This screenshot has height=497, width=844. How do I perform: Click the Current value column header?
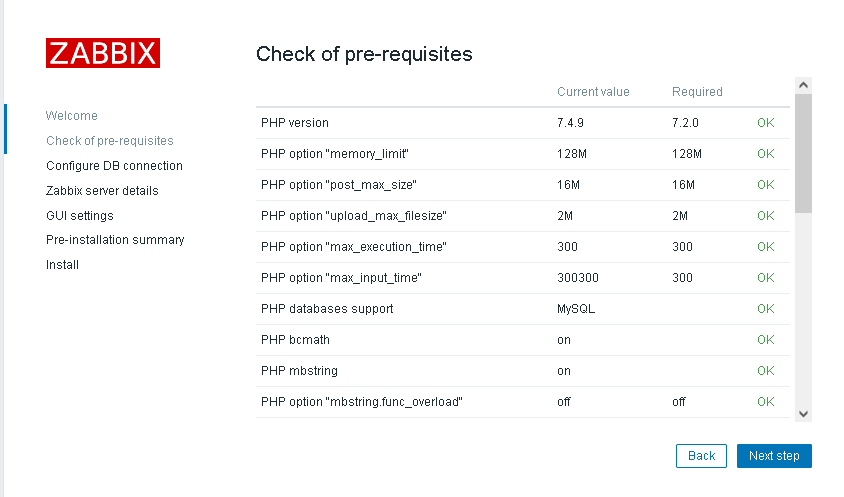click(x=593, y=92)
